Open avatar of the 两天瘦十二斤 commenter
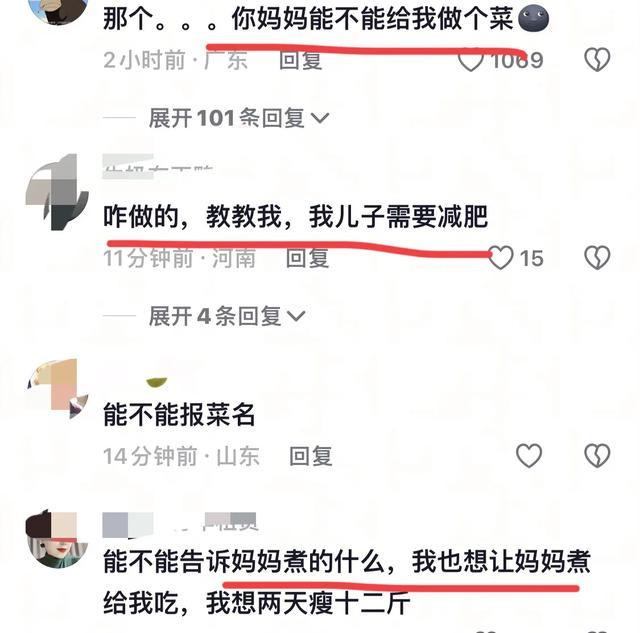The width and height of the screenshot is (640, 633). (x=57, y=538)
